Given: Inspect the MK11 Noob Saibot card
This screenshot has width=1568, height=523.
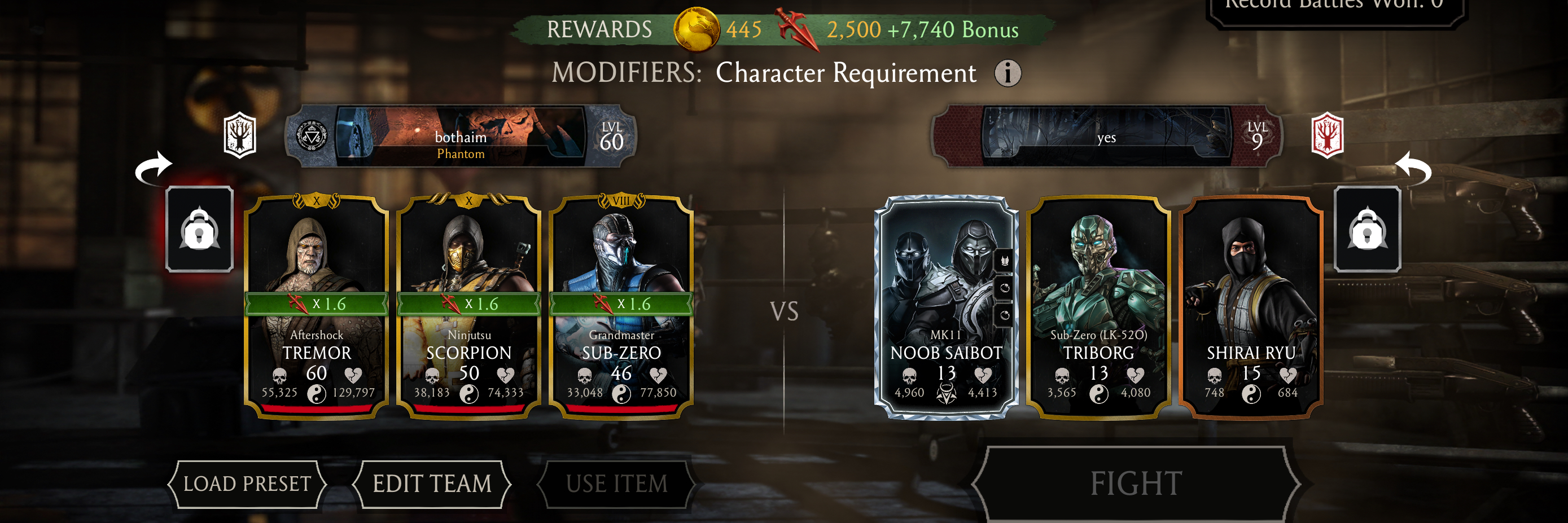Looking at the screenshot, I should [x=946, y=307].
